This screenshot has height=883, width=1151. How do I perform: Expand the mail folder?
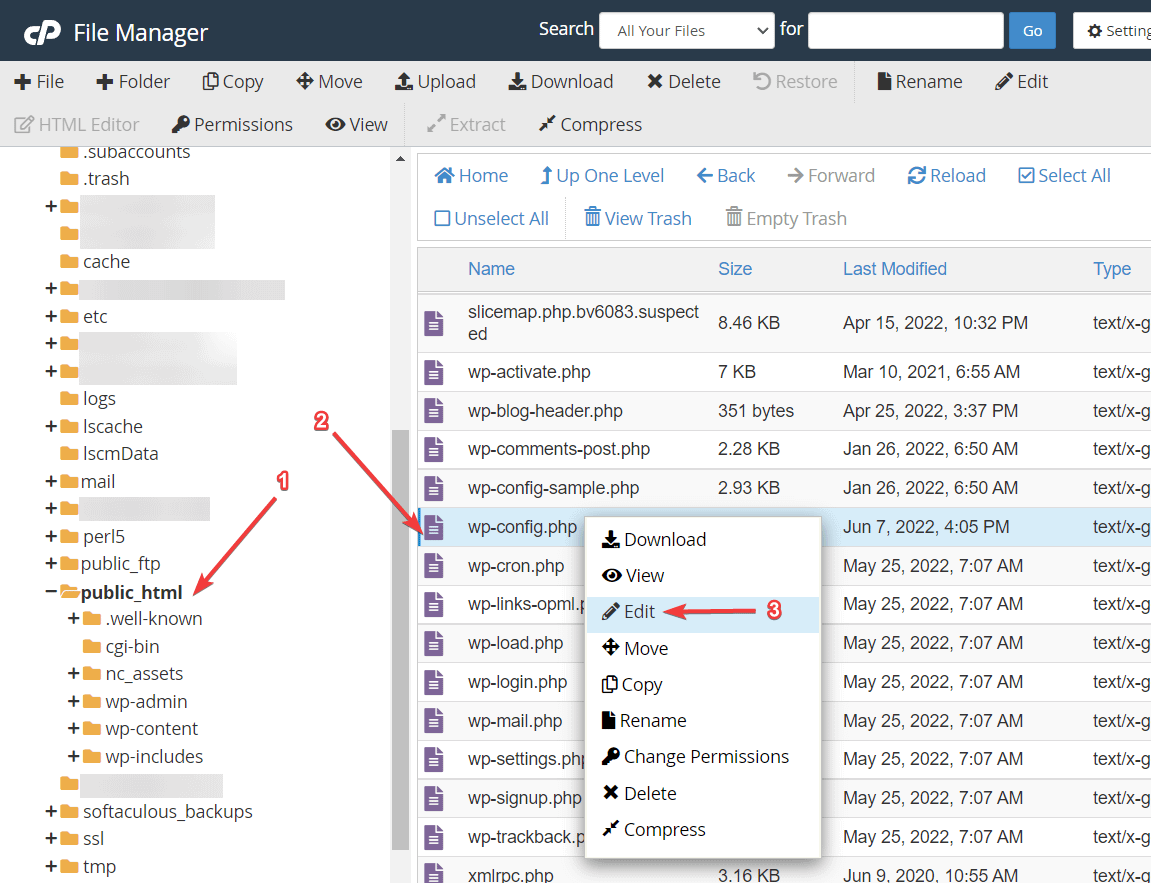pyautogui.click(x=51, y=482)
